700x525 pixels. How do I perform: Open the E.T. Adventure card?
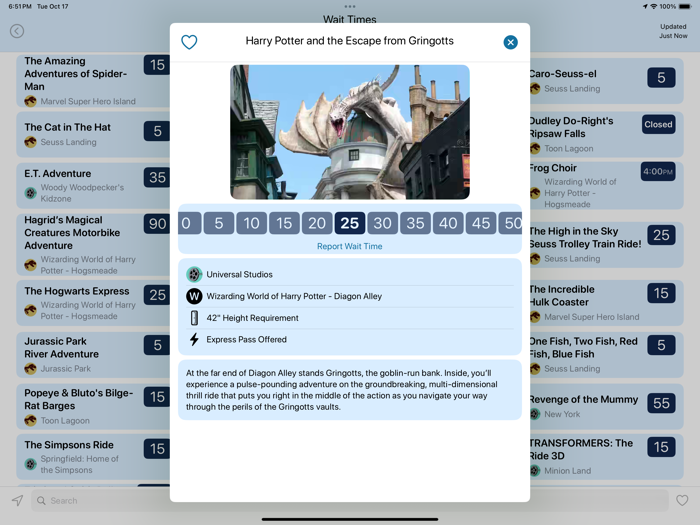click(x=93, y=185)
